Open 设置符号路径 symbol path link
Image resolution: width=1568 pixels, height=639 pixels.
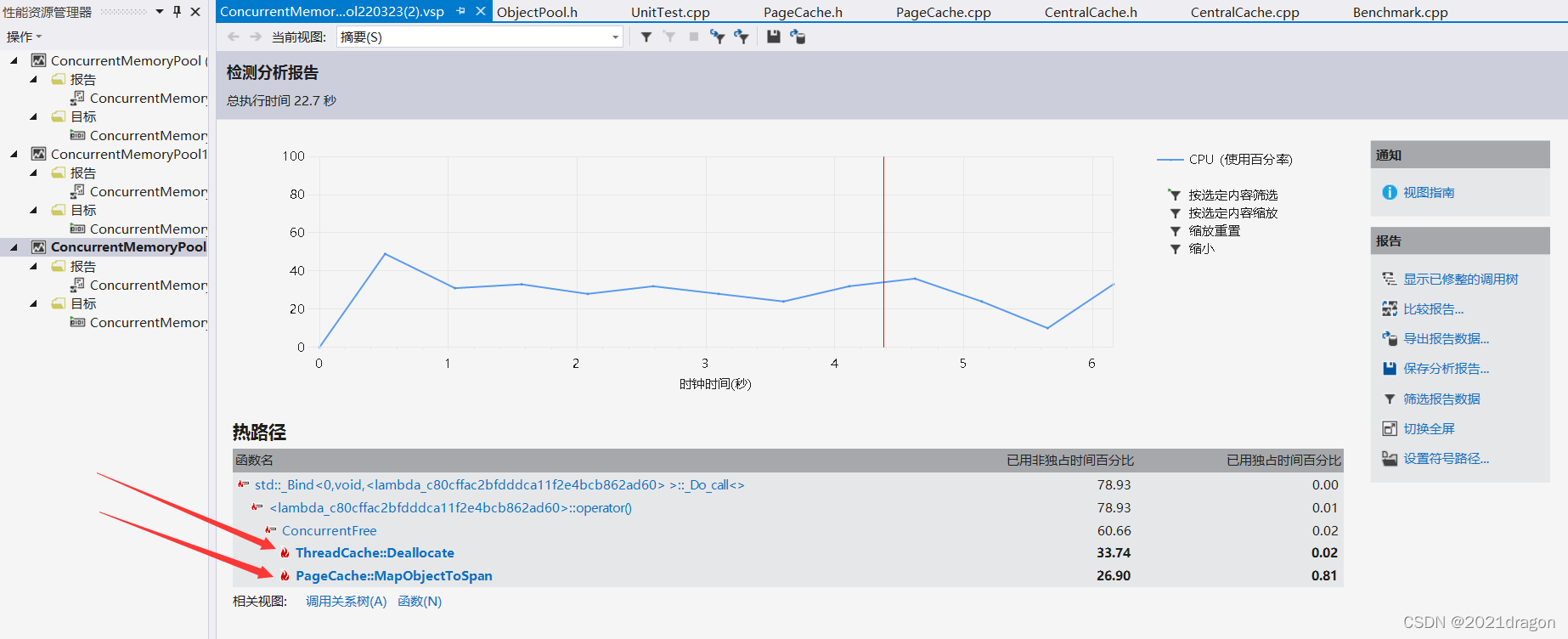point(1446,459)
